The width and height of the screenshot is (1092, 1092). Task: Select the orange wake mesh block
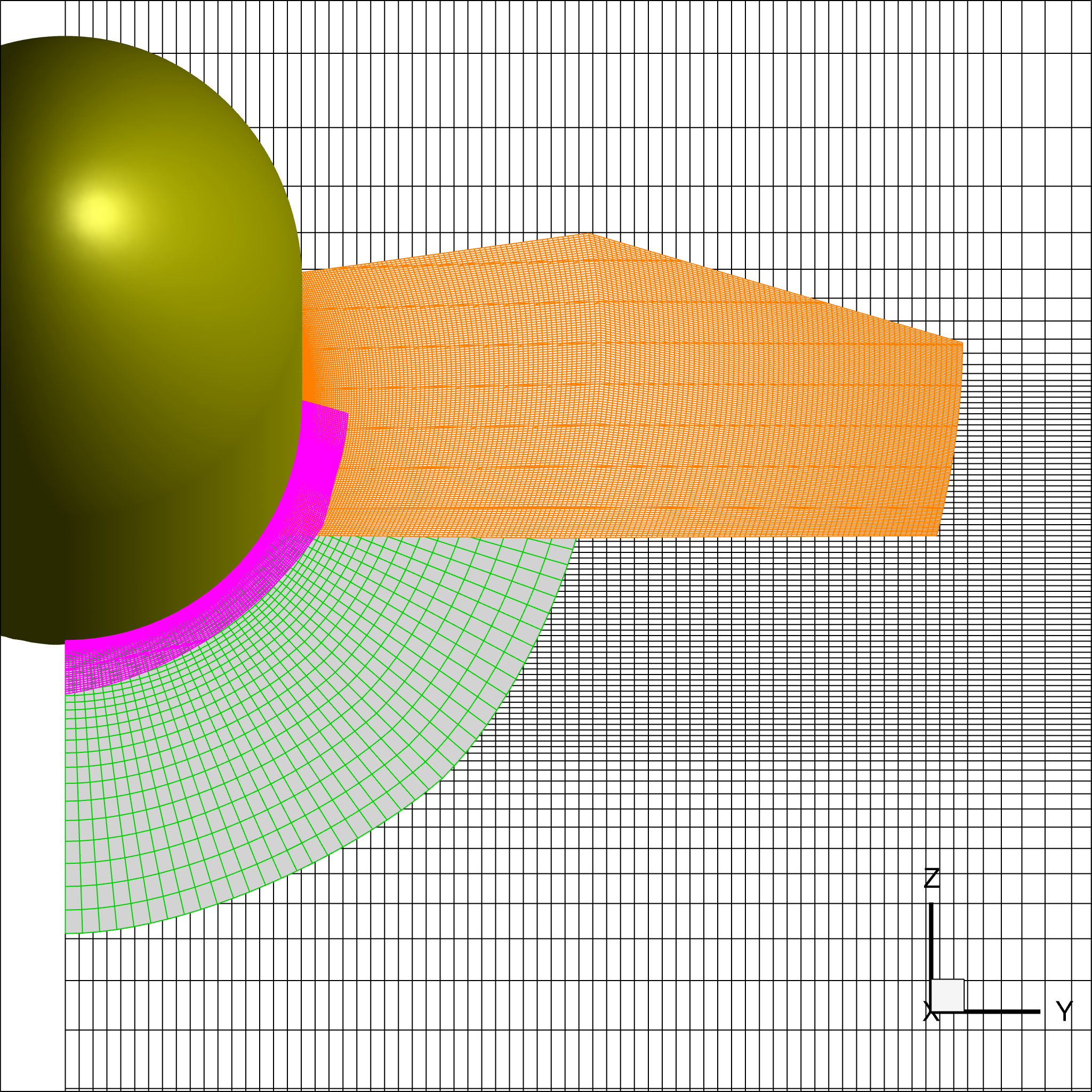pos(622,396)
